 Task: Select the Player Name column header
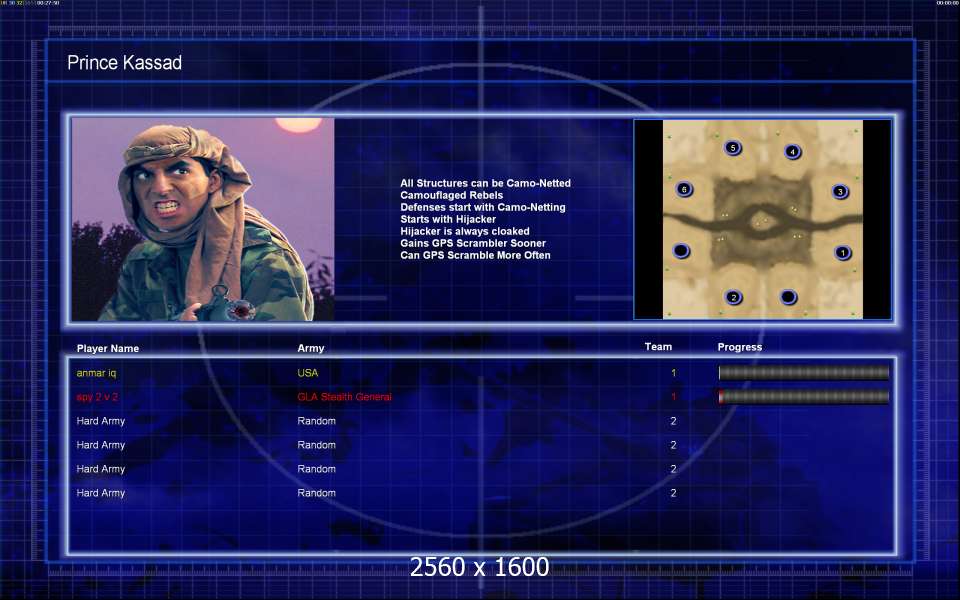click(108, 349)
